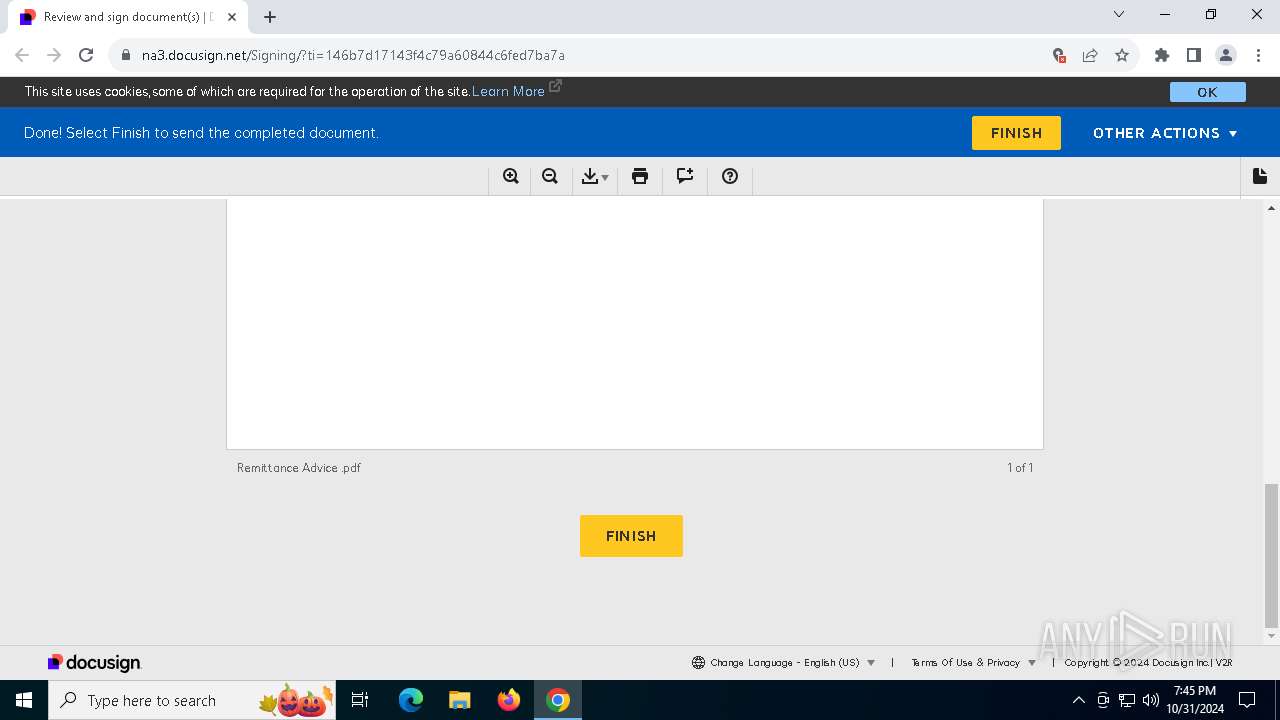Launch Firefox from taskbar
Image resolution: width=1280 pixels, height=720 pixels.
[509, 700]
